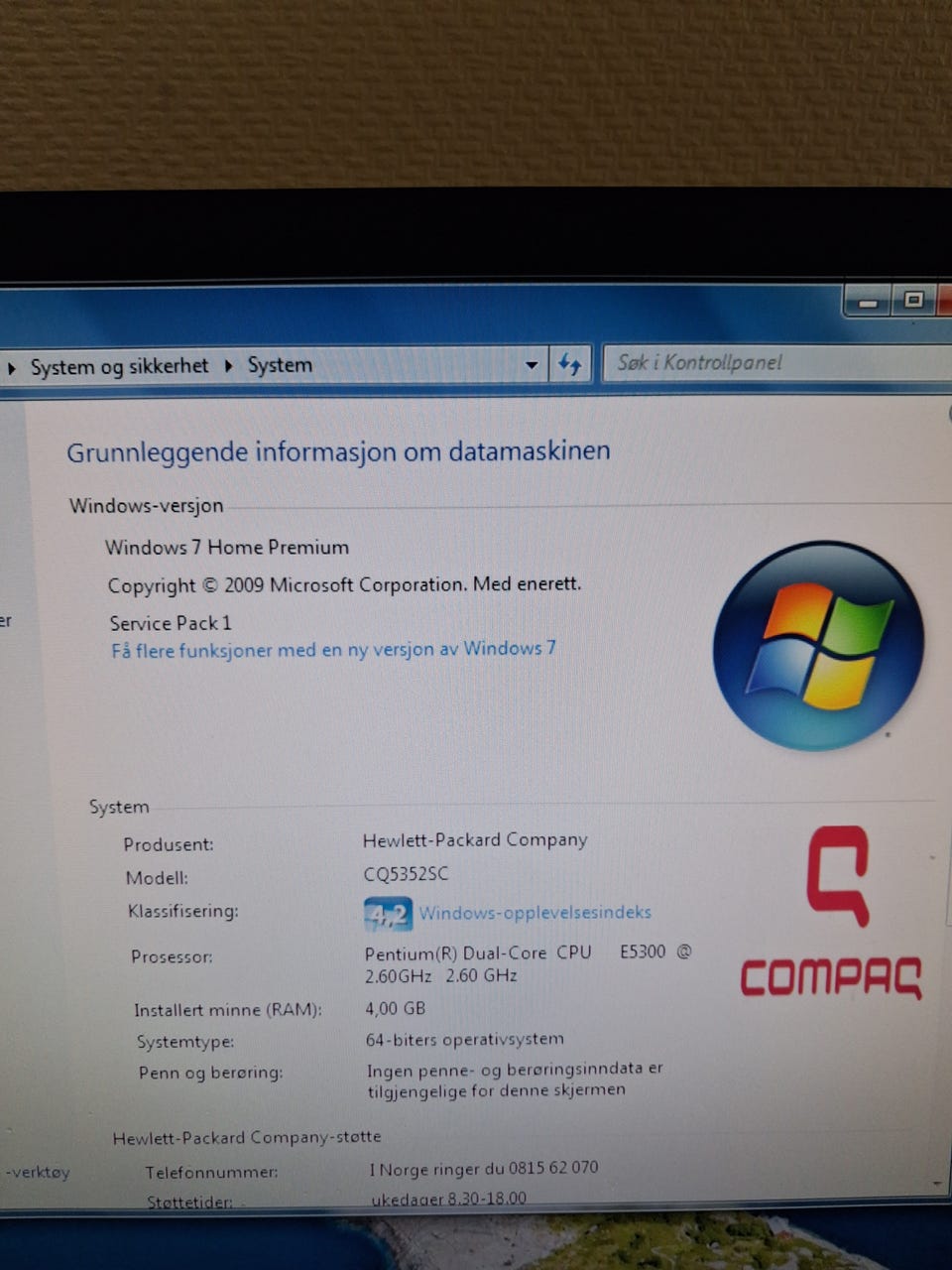The image size is (952, 1270).
Task: Expand the arrow between System og sikkerhet and System
Action: point(228,365)
